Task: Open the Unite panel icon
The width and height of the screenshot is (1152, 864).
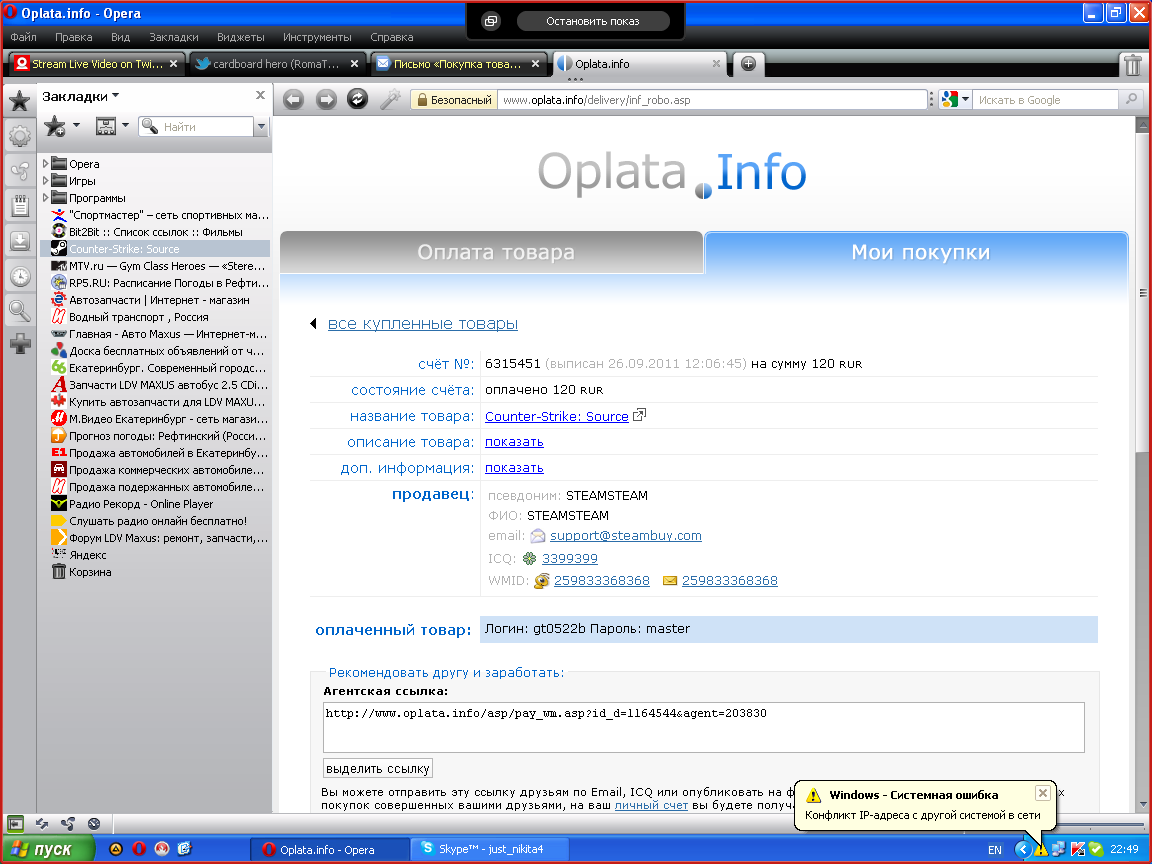Action: click(20, 171)
